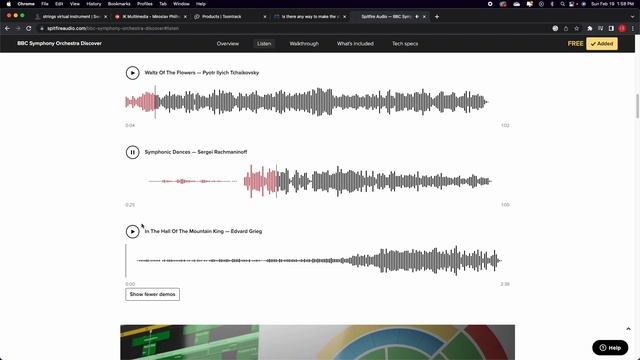This screenshot has width=640, height=360.
Task: Click the scroll-to-top chevron arrow
Action: coord(628,329)
